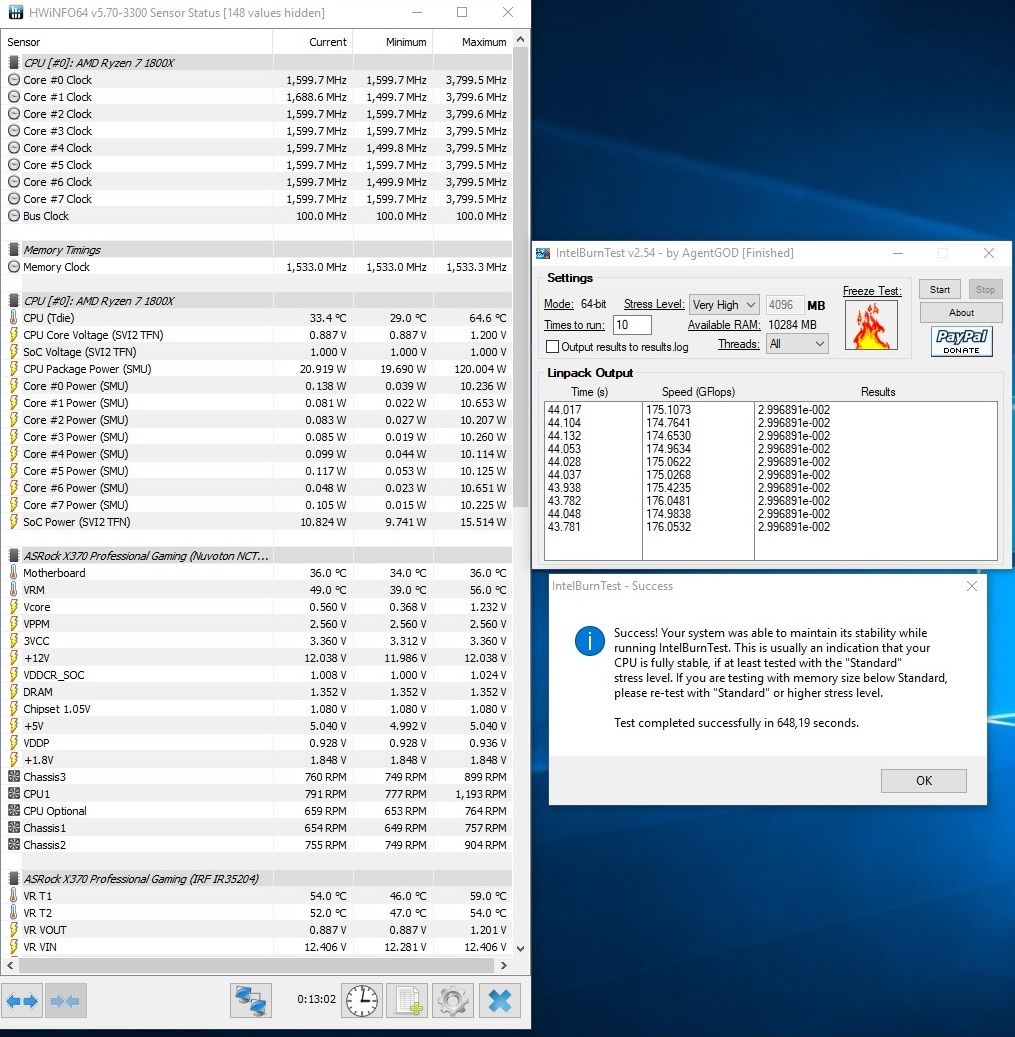This screenshot has height=1037, width=1015.
Task: Click the Linpack time value 44.017
Action: (x=564, y=410)
